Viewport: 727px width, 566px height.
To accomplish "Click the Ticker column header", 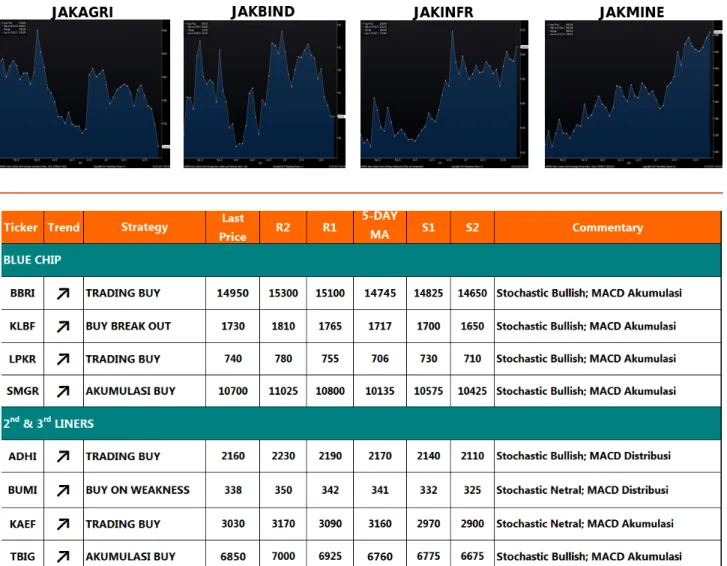I will 22,227.
